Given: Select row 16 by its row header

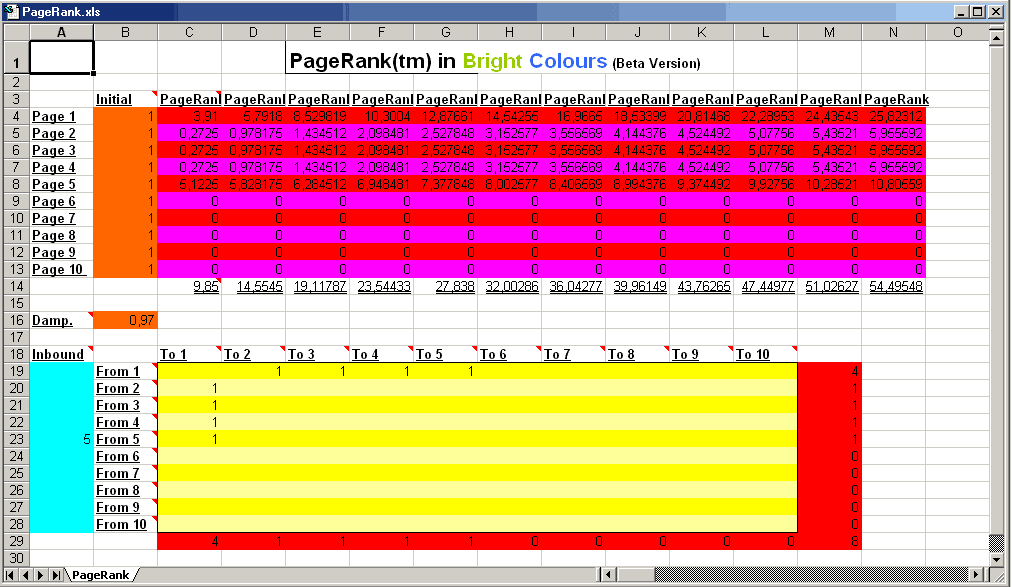Looking at the screenshot, I should pyautogui.click(x=16, y=321).
